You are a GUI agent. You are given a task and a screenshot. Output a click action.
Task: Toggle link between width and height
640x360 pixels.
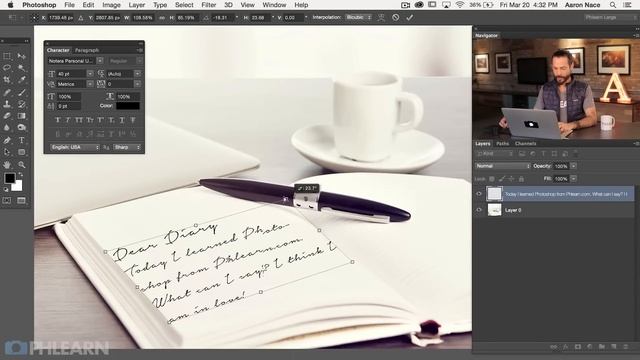coord(162,18)
